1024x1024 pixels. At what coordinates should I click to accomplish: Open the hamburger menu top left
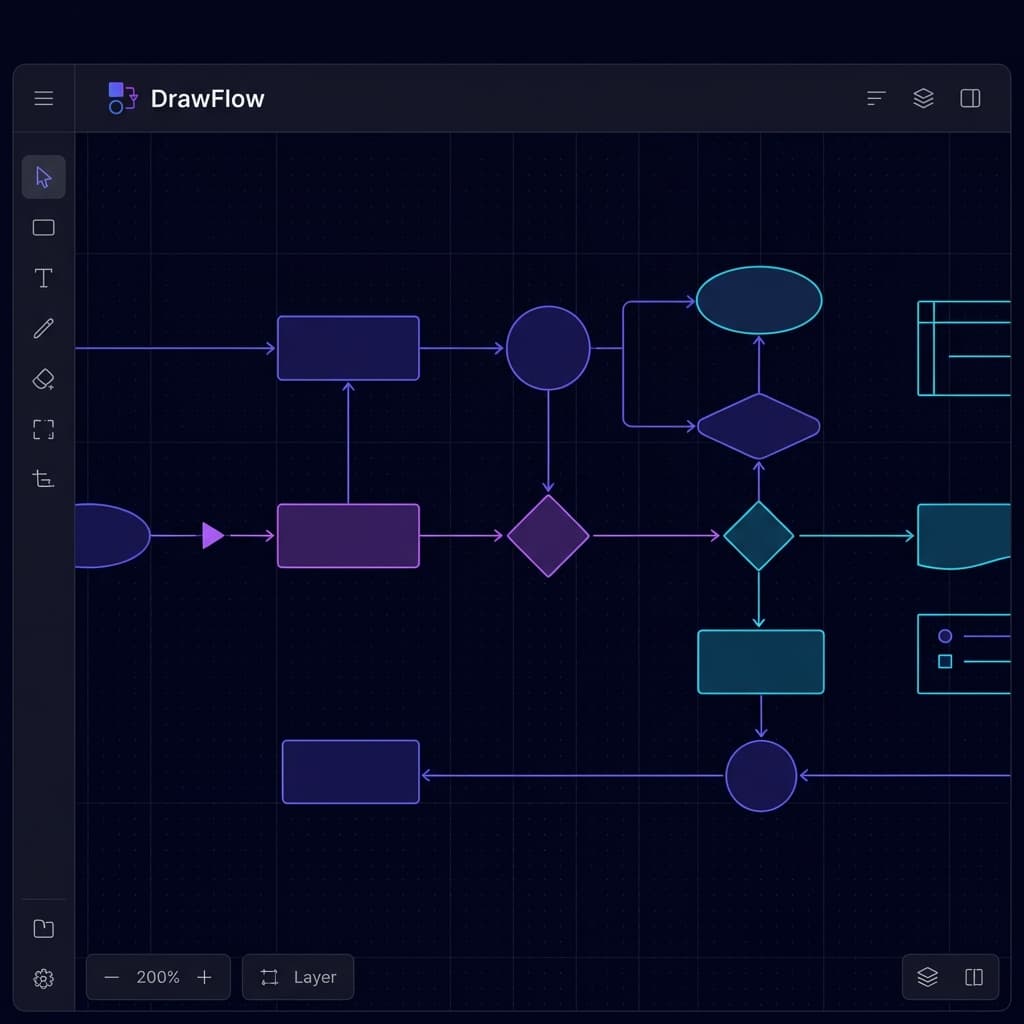coord(43,98)
